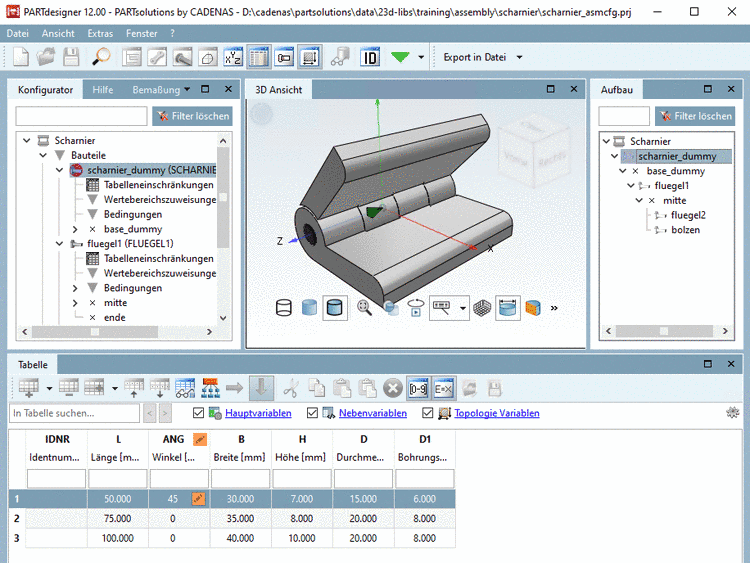
Task: Click the scissors cut icon in table toolbar
Action: (x=291, y=387)
